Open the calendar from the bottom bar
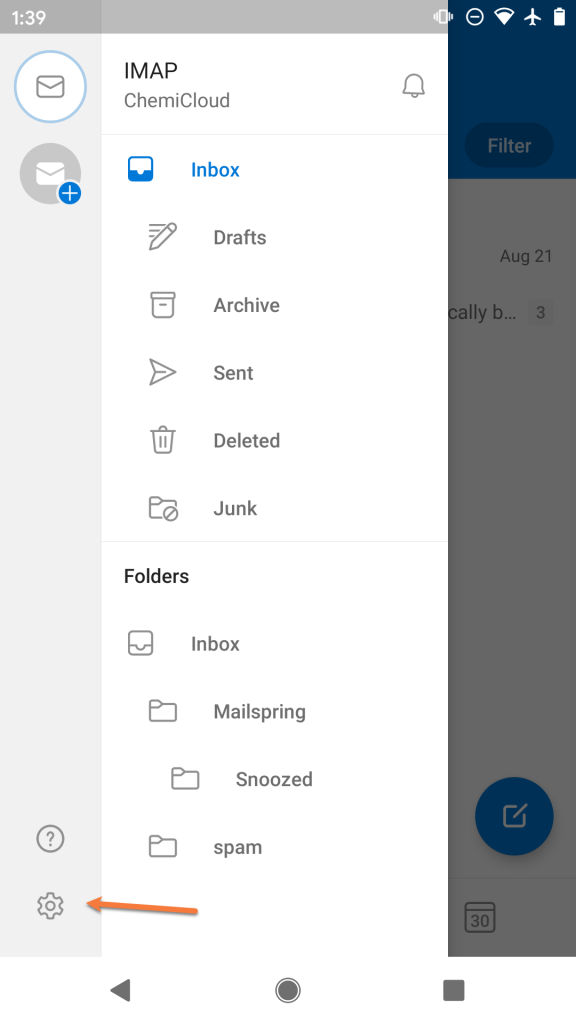 coord(480,916)
